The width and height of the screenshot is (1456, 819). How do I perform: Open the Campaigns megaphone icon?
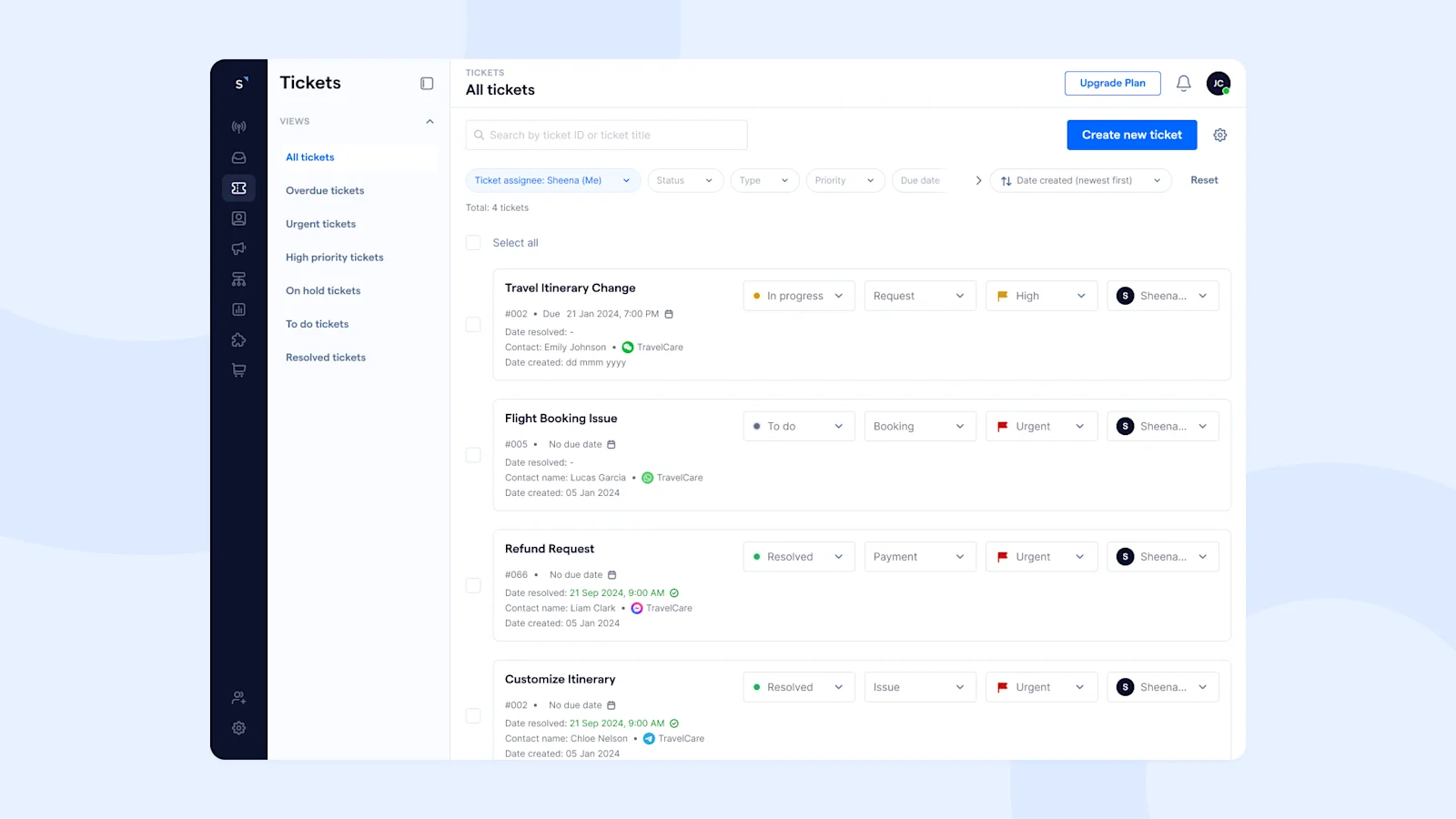[x=238, y=248]
